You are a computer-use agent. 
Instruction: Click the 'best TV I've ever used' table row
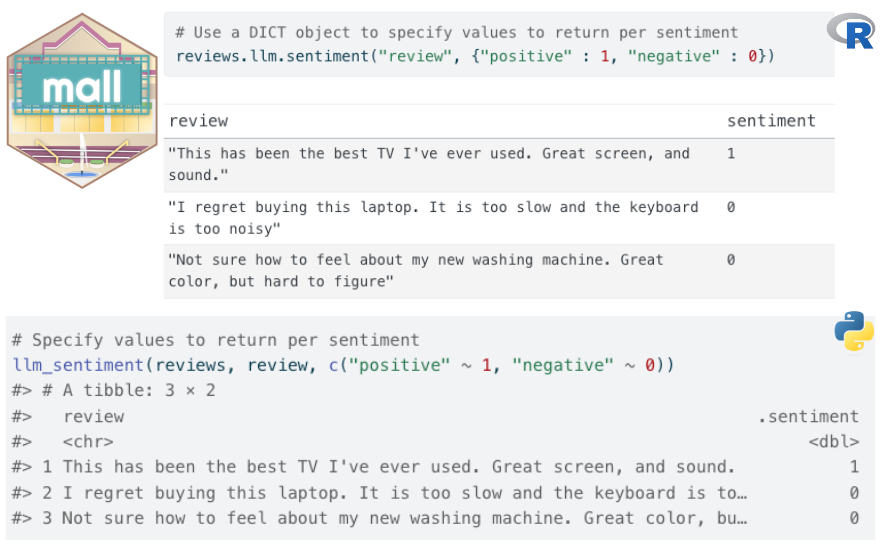[429, 164]
